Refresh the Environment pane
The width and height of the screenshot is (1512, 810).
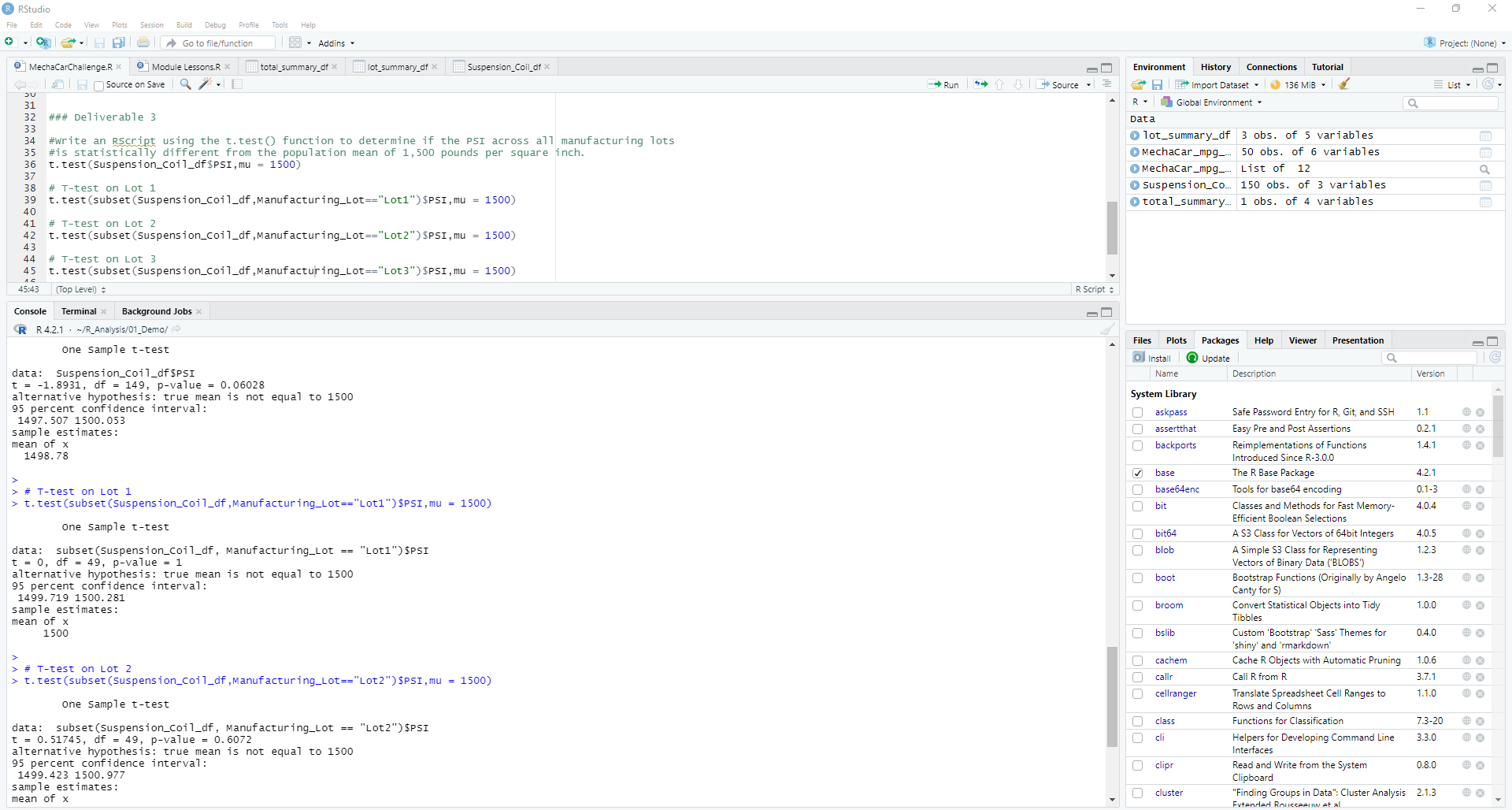point(1488,84)
